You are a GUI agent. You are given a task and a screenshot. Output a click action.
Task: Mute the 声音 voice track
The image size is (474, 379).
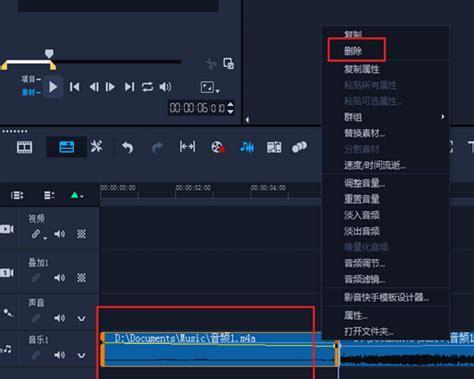point(60,318)
